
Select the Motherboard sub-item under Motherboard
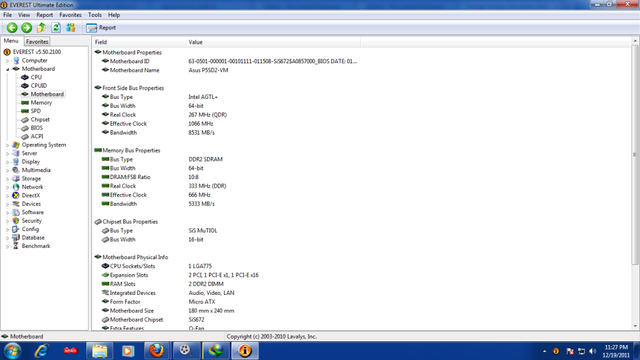[x=47, y=94]
